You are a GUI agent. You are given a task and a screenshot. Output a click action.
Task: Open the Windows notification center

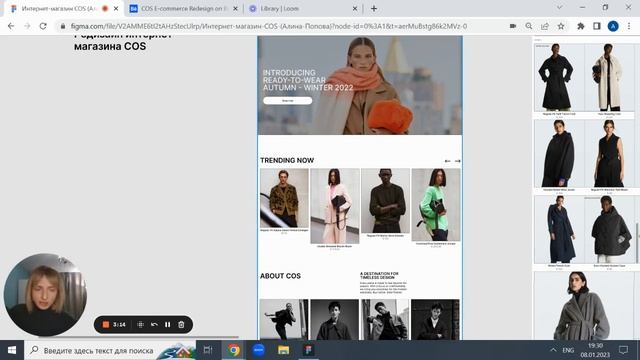pos(623,350)
